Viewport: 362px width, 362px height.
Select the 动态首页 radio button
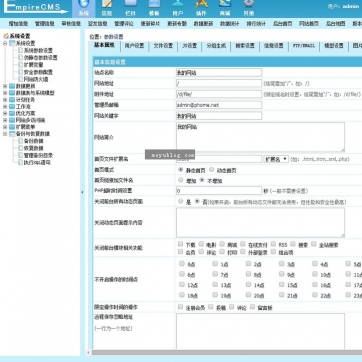(212, 170)
